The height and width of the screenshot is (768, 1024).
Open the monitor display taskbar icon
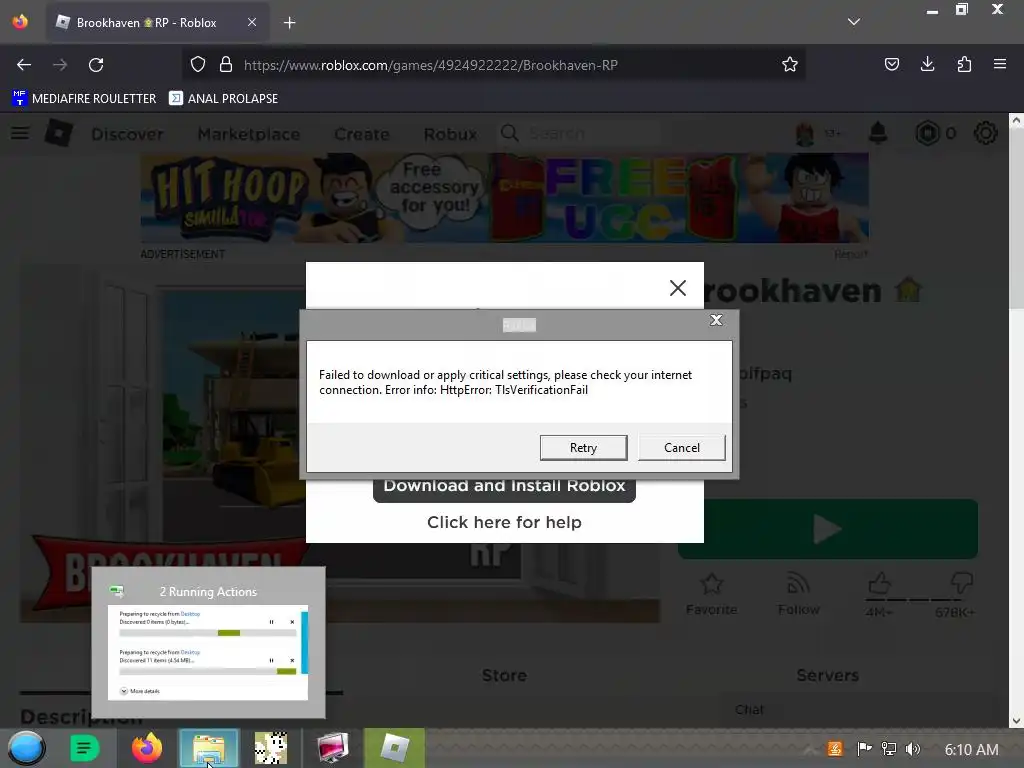tap(332, 748)
